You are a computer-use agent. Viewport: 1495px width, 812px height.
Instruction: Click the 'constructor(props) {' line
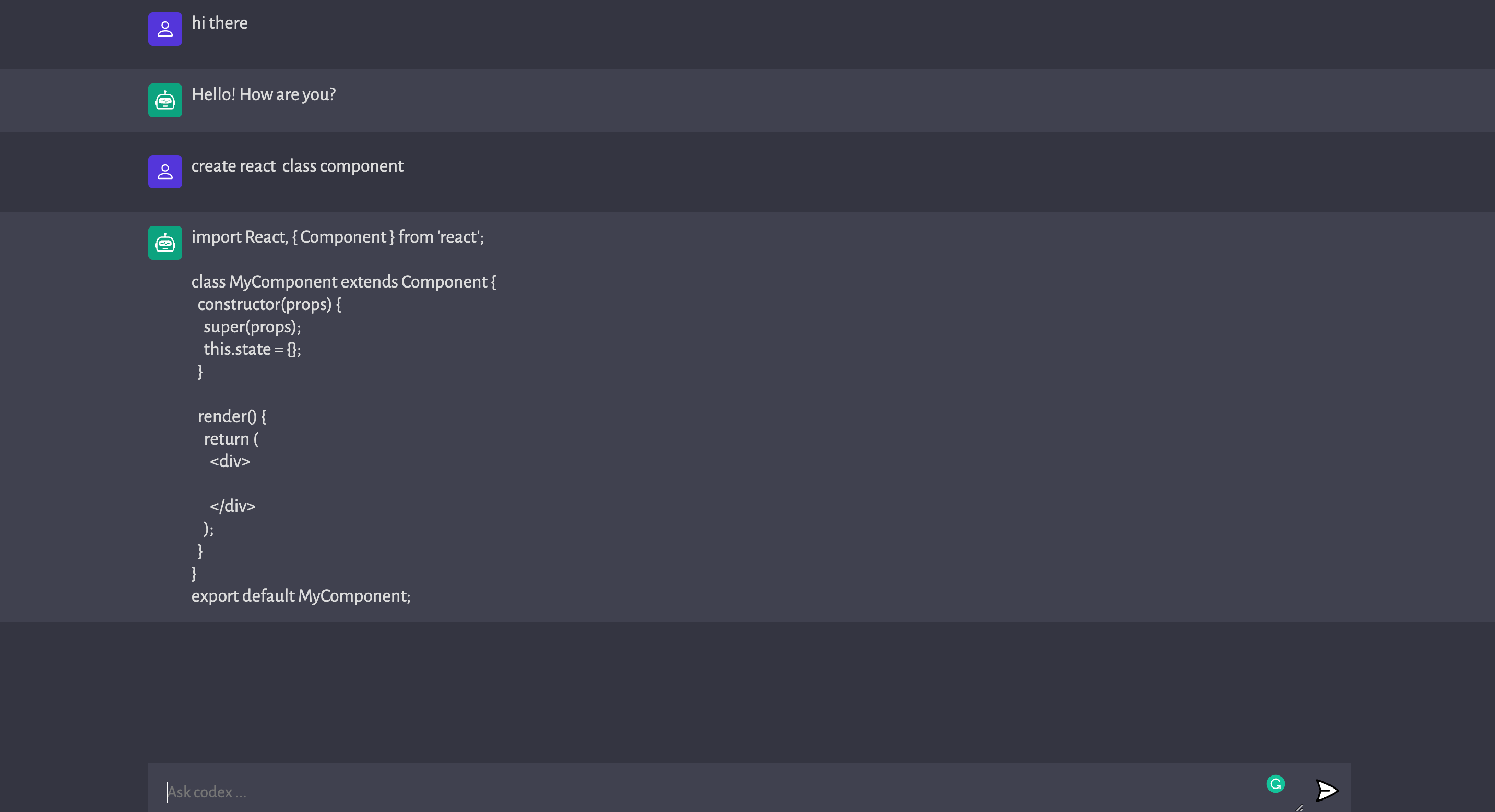269,305
